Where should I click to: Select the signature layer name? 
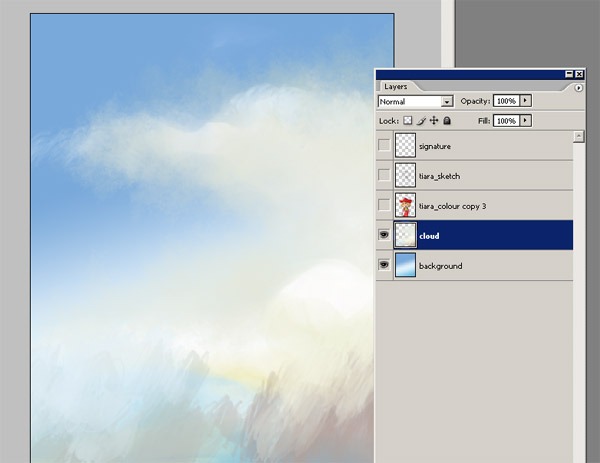(x=435, y=147)
